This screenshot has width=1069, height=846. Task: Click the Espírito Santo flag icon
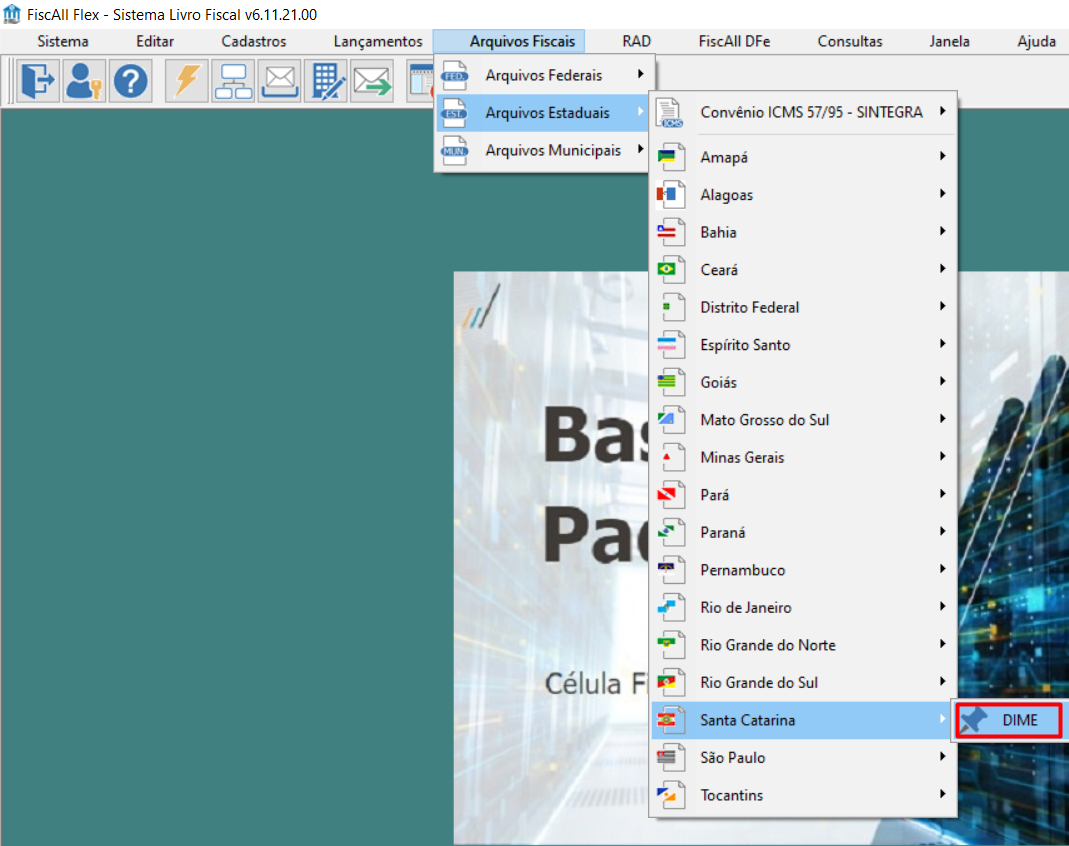click(670, 344)
